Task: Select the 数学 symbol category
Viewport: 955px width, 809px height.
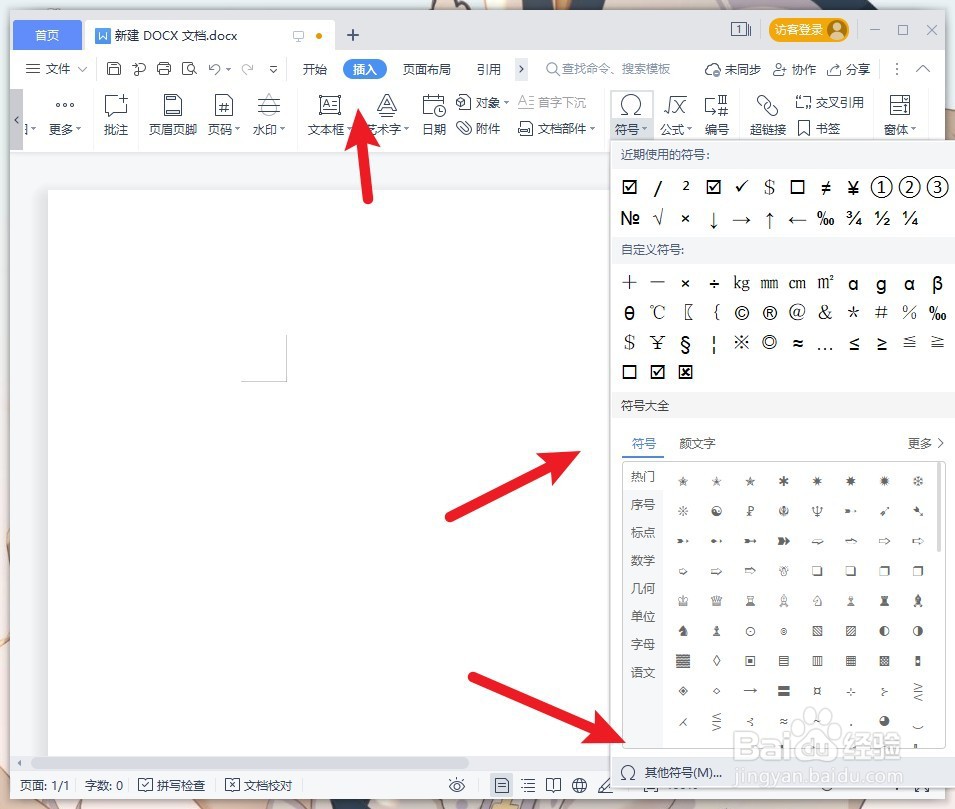Action: (x=643, y=560)
